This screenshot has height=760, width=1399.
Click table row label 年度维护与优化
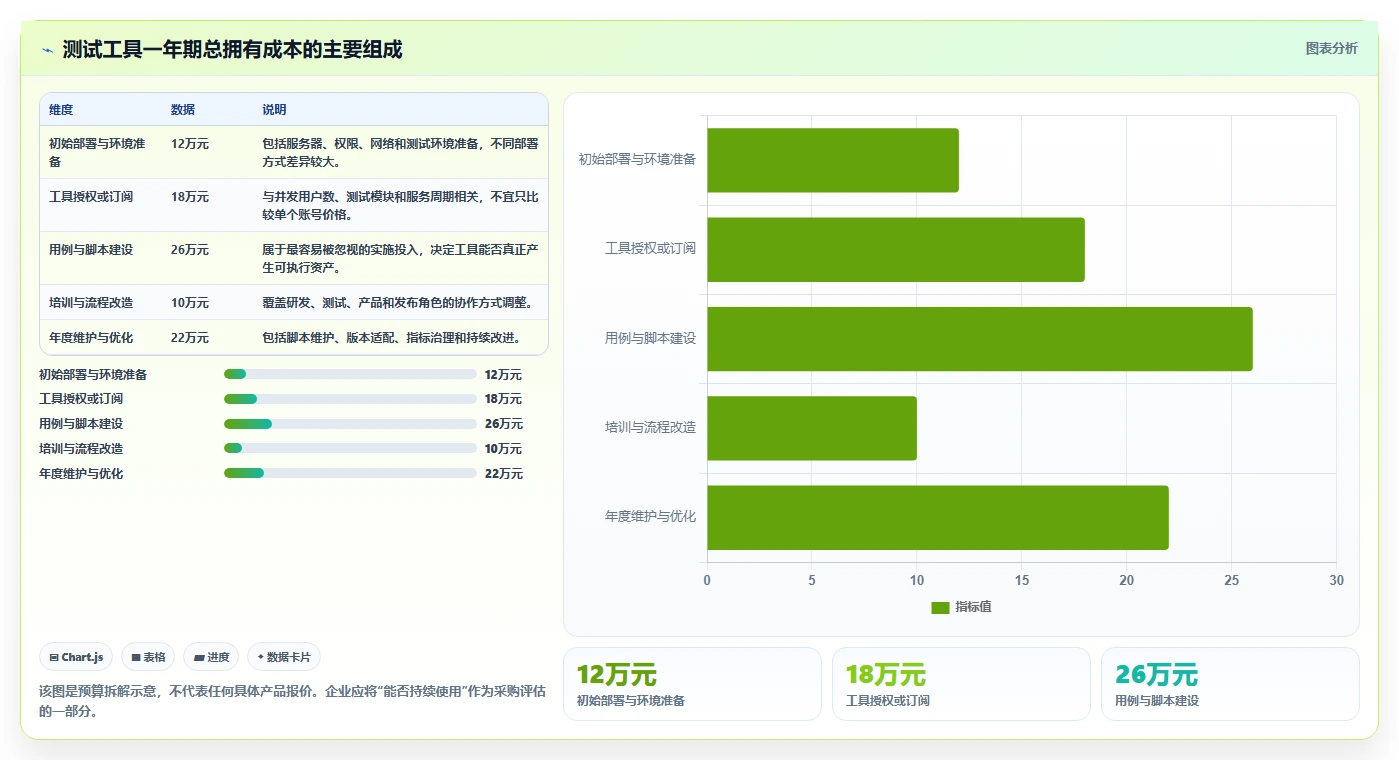(x=91, y=338)
